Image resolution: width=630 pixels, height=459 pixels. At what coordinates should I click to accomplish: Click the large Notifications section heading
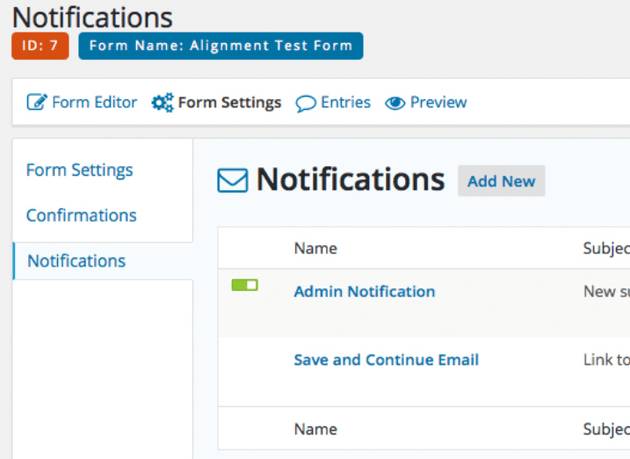point(350,179)
